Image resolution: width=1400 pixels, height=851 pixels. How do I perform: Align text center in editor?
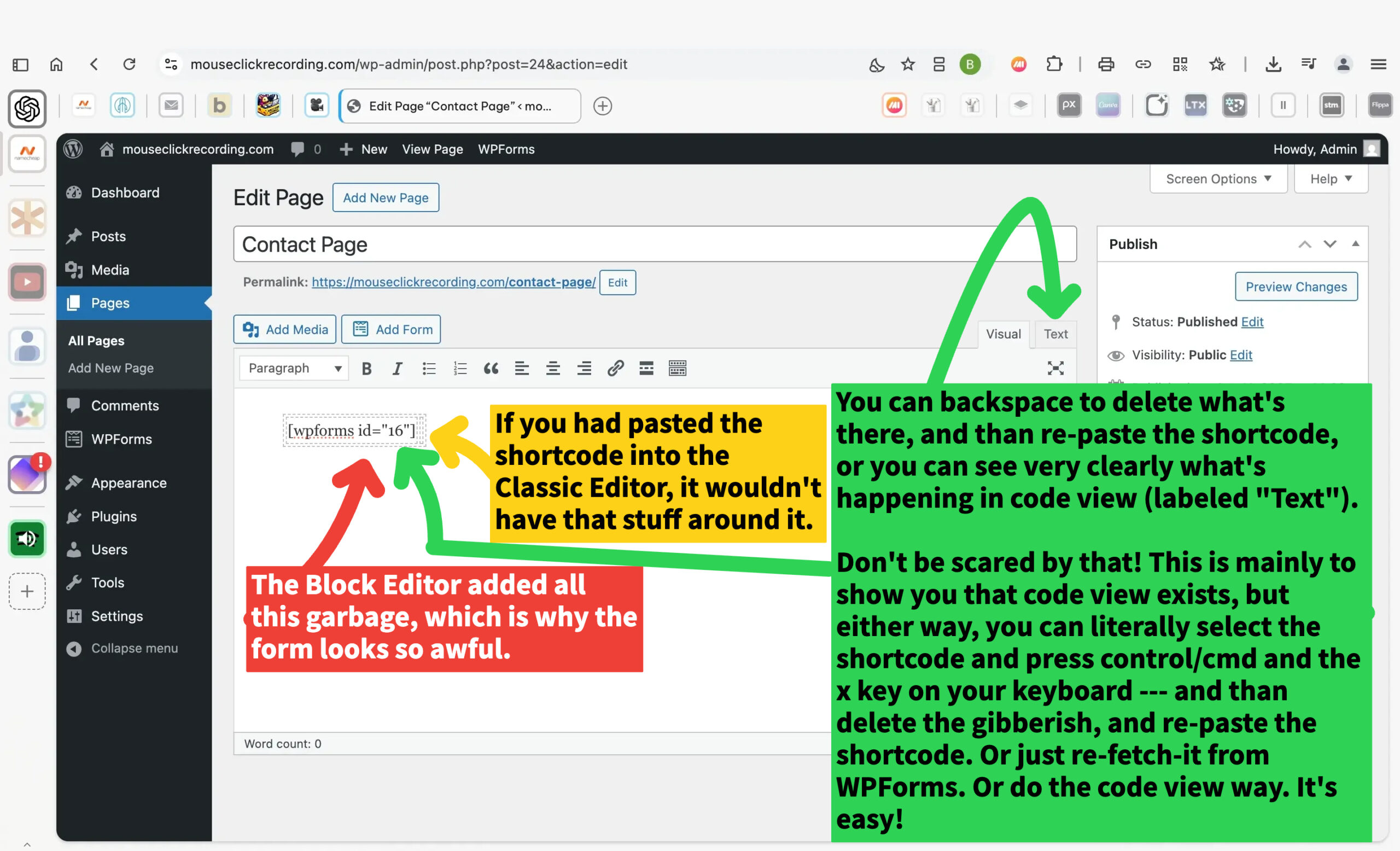553,369
